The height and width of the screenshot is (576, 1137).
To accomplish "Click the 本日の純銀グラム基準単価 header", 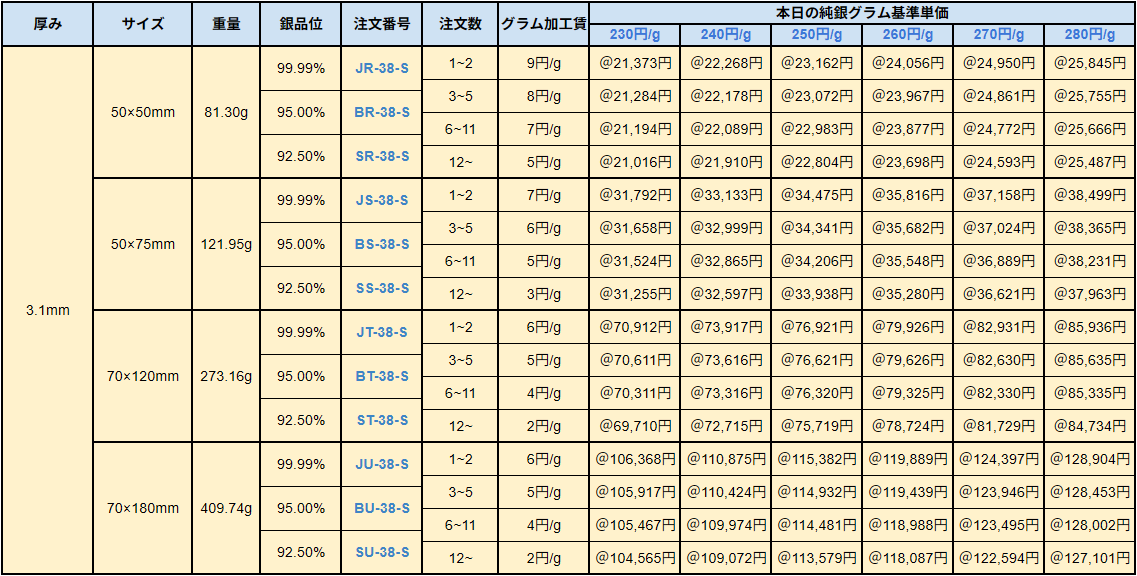I will (x=861, y=10).
